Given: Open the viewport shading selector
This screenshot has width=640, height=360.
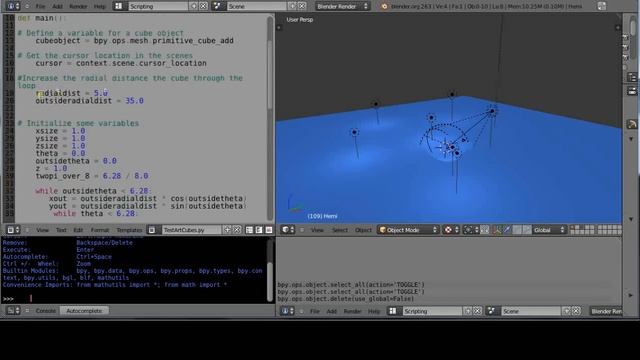Looking at the screenshot, I should tap(451, 230).
